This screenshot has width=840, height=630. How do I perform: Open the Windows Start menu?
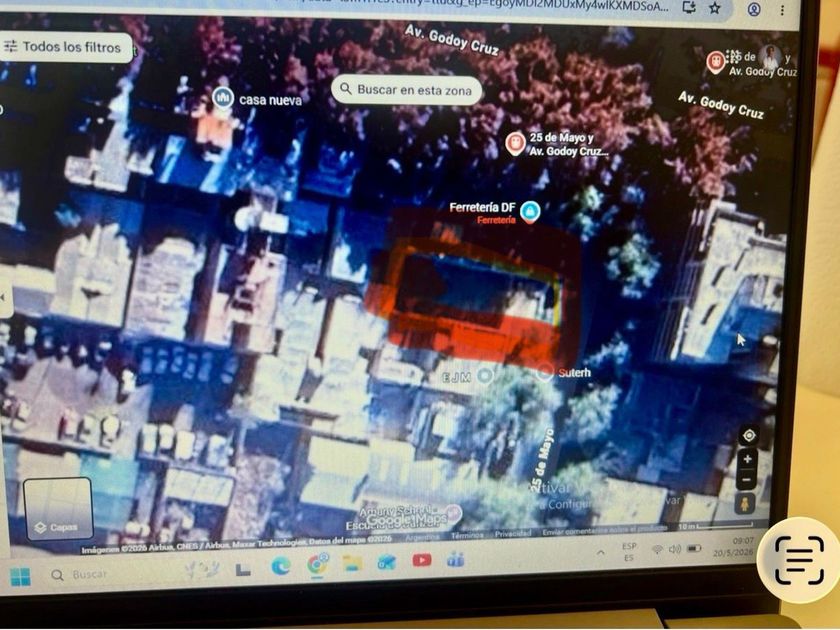point(20,577)
